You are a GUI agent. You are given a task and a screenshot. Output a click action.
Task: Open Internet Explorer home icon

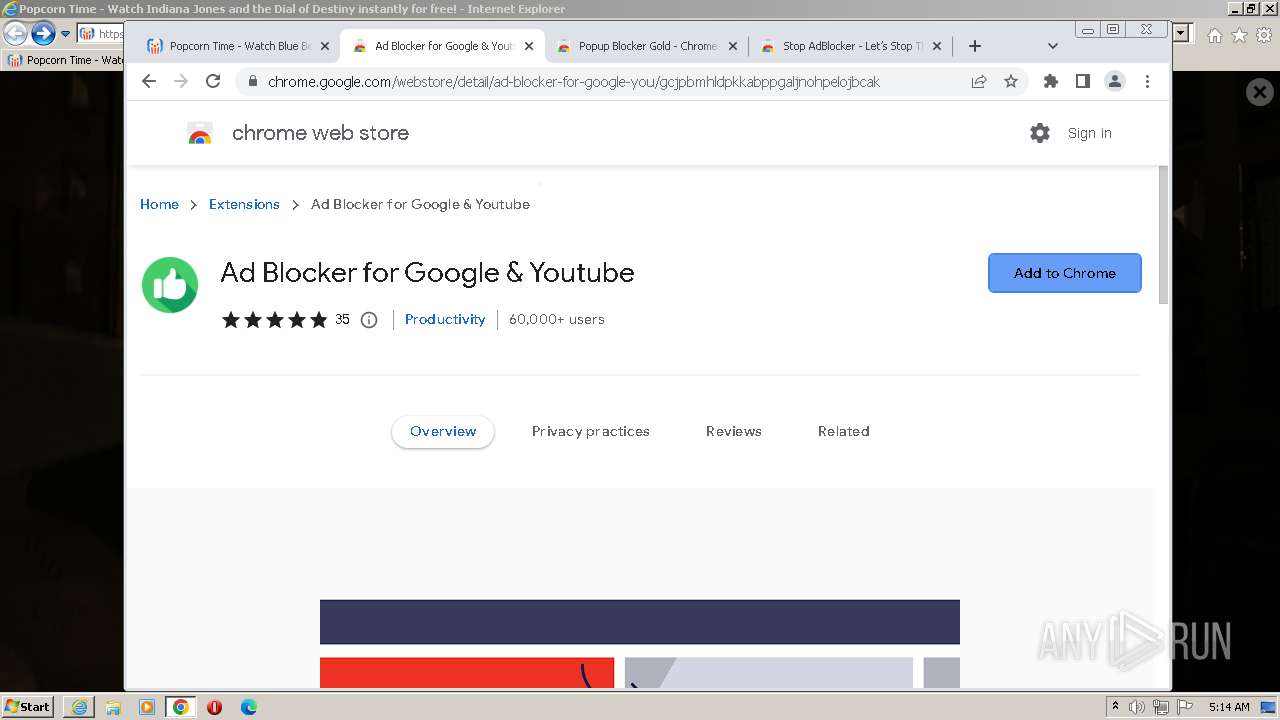click(1214, 35)
